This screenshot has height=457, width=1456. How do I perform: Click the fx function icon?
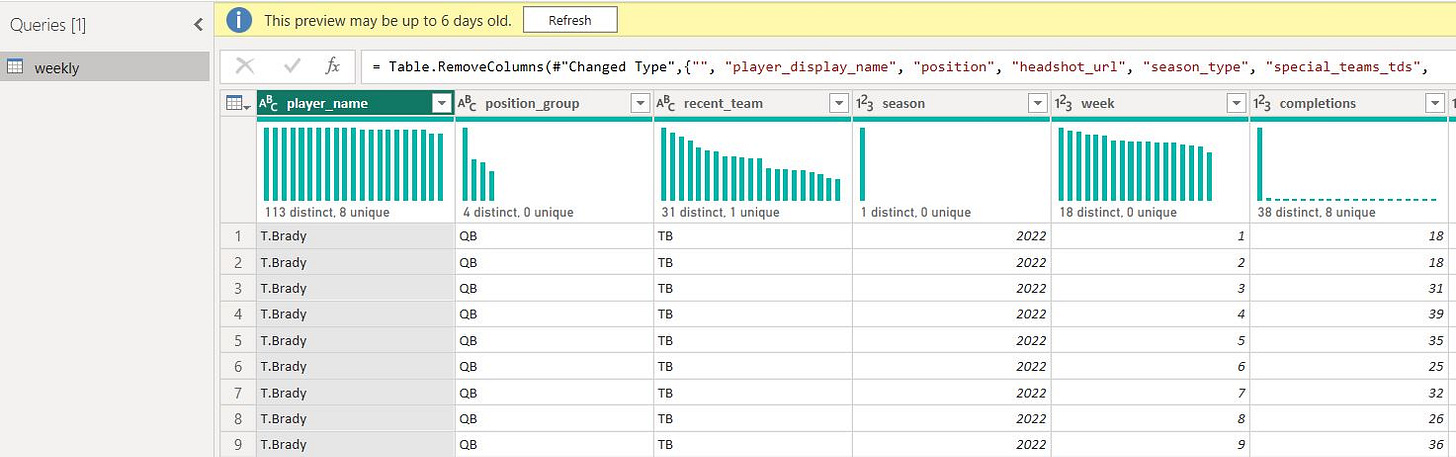(333, 66)
